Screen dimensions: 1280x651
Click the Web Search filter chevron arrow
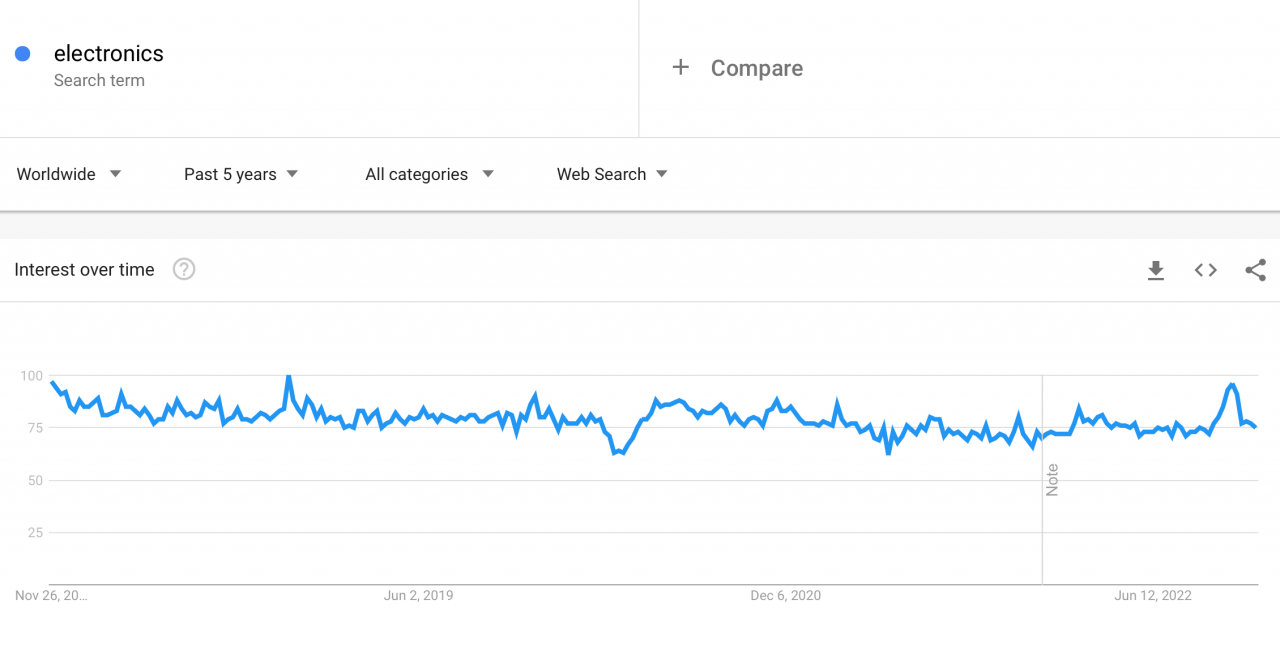coord(661,174)
